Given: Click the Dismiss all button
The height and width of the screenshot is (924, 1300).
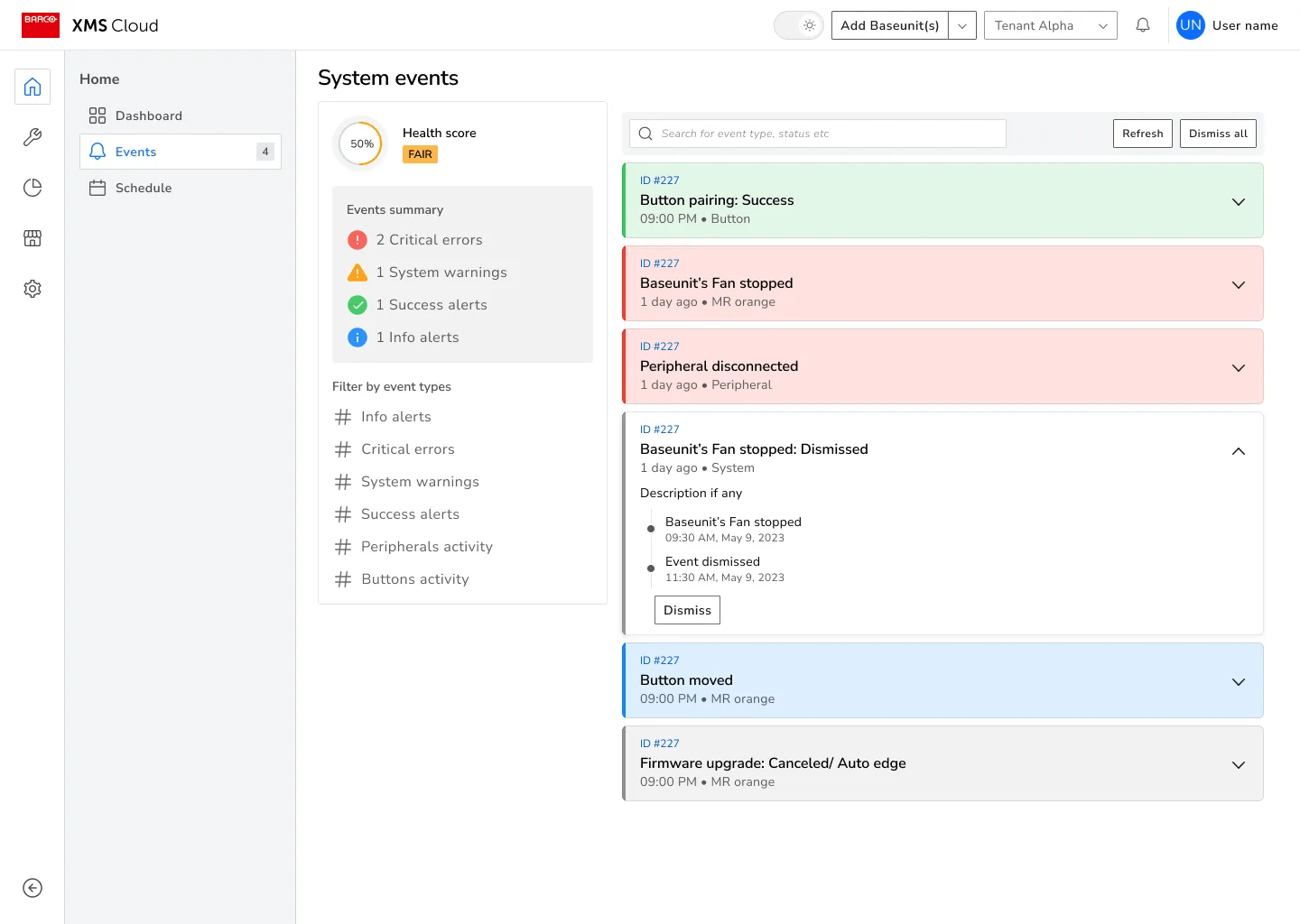Looking at the screenshot, I should click(1217, 134).
